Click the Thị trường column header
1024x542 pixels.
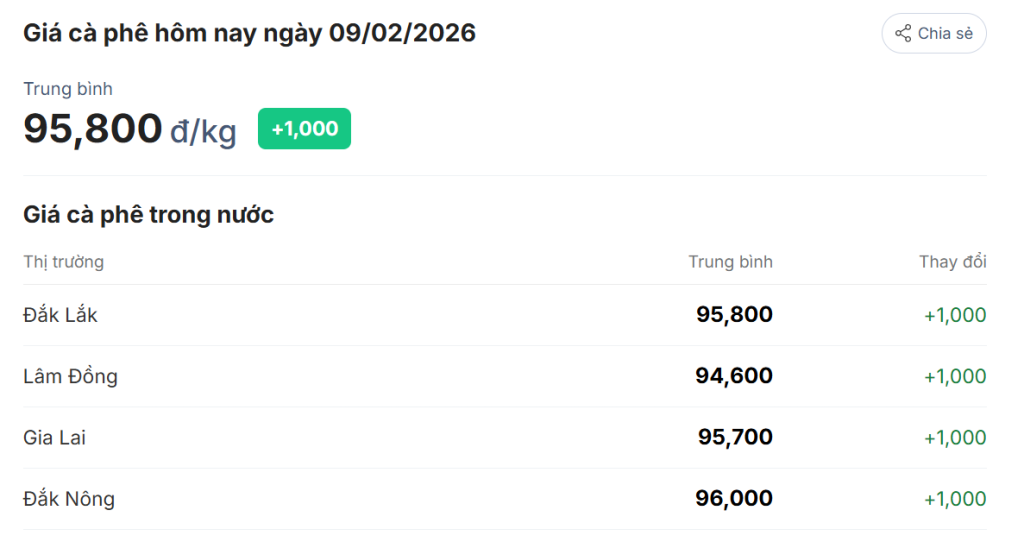(64, 262)
